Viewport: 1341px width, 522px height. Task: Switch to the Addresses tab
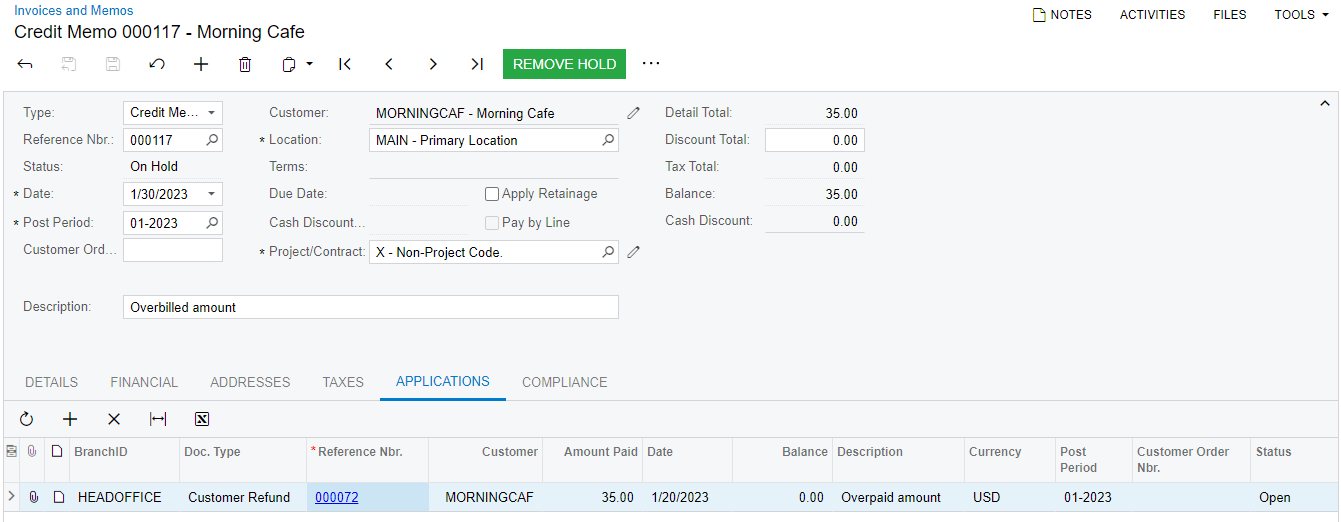coord(250,382)
